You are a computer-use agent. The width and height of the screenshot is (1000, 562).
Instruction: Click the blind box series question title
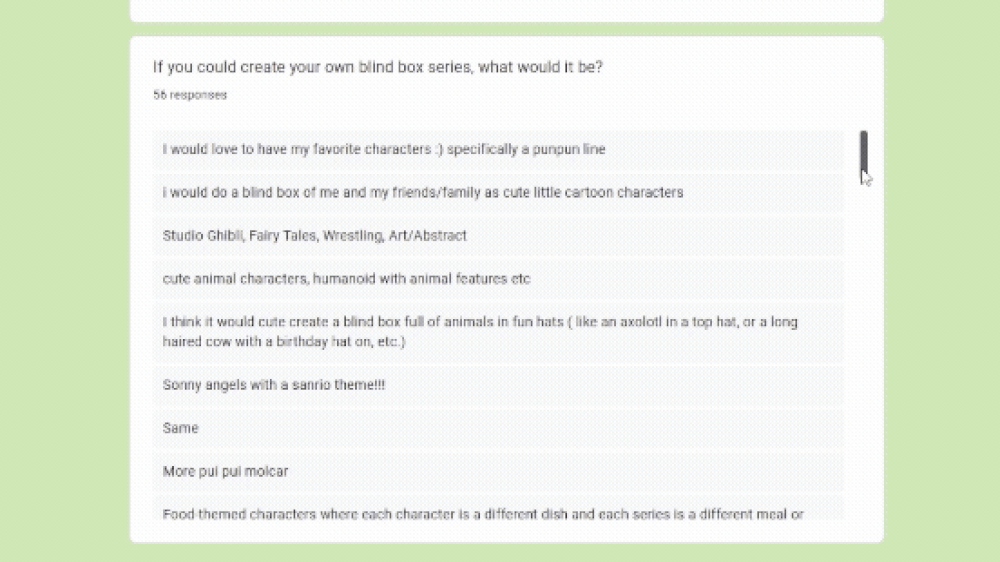[x=377, y=67]
